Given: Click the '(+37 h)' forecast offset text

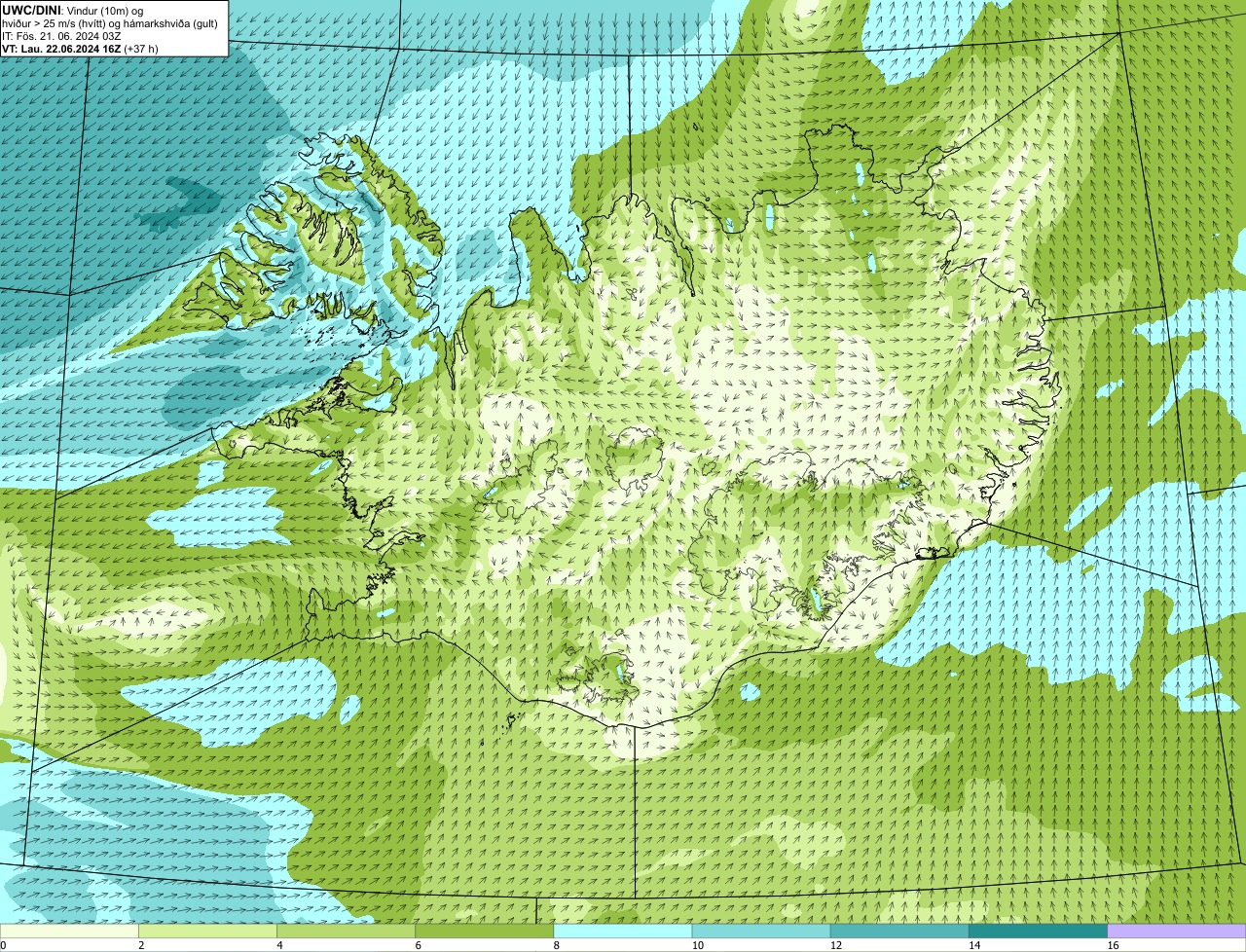Looking at the screenshot, I should (x=141, y=49).
